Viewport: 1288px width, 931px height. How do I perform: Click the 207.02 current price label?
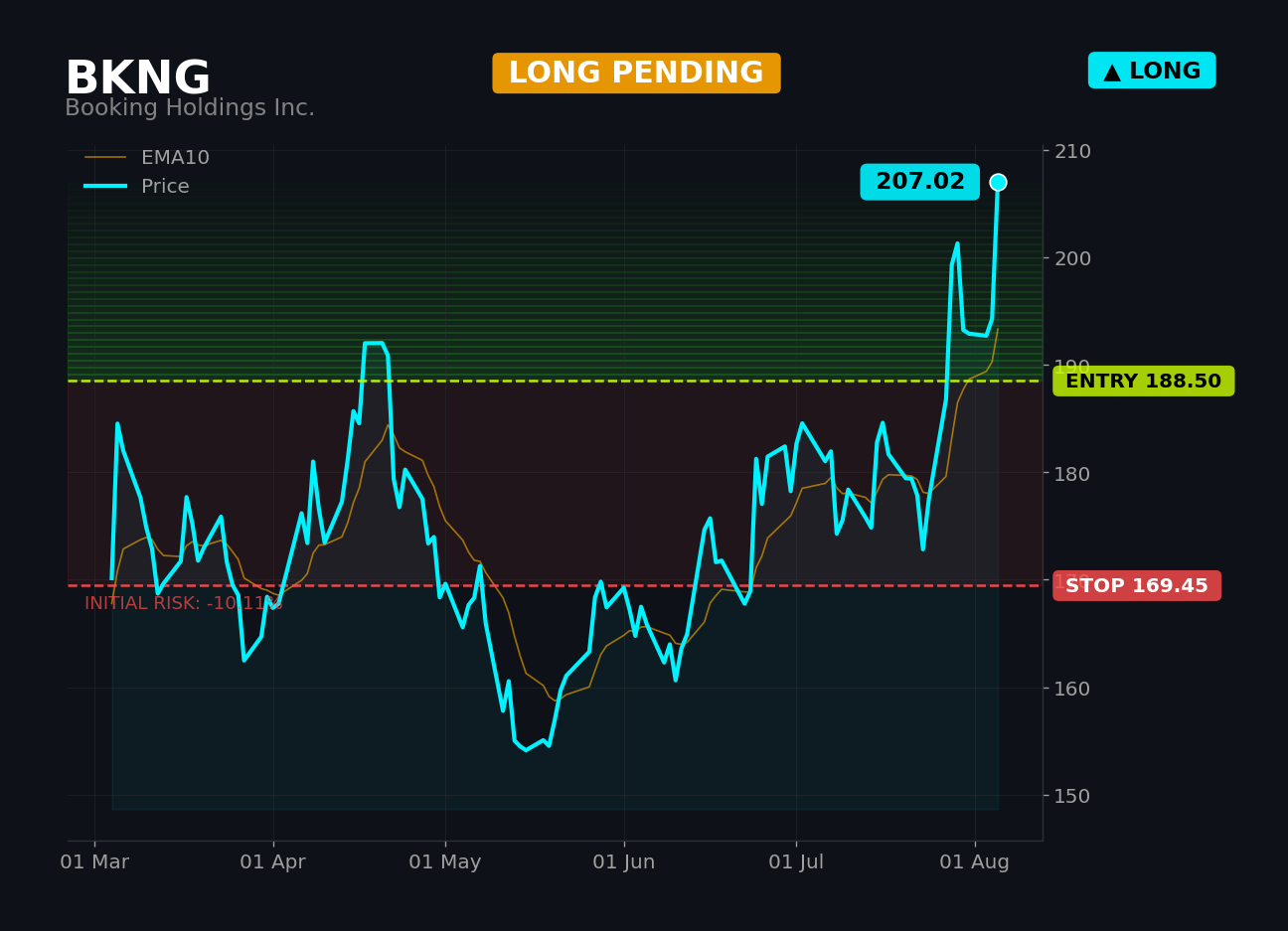pos(919,182)
